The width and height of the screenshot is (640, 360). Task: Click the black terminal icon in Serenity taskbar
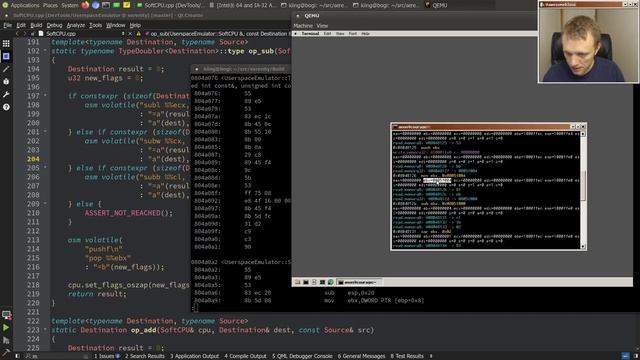pos(306,282)
